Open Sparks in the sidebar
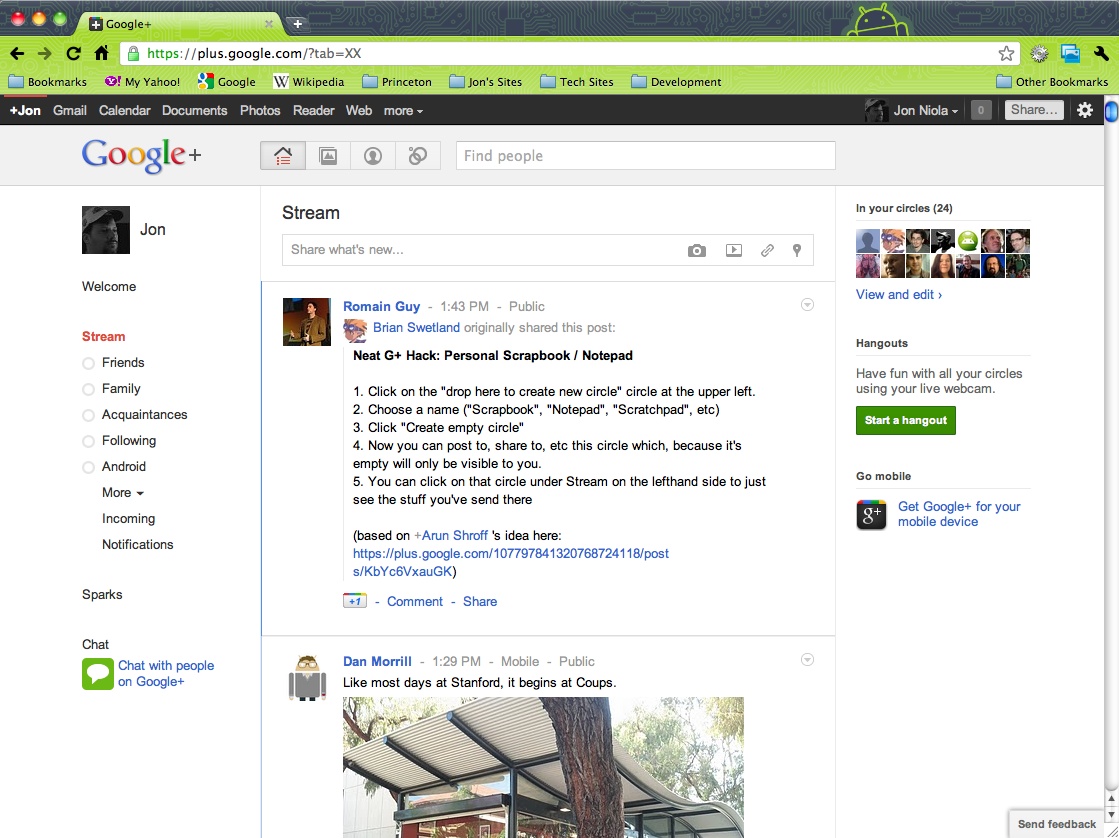This screenshot has height=838, width=1119. (x=102, y=595)
